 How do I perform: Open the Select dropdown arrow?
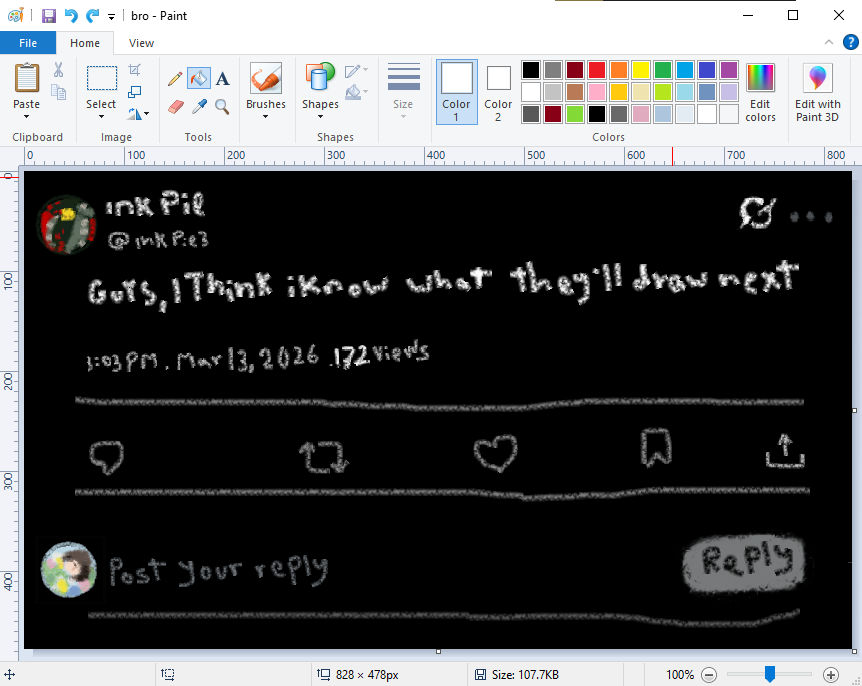point(101,117)
